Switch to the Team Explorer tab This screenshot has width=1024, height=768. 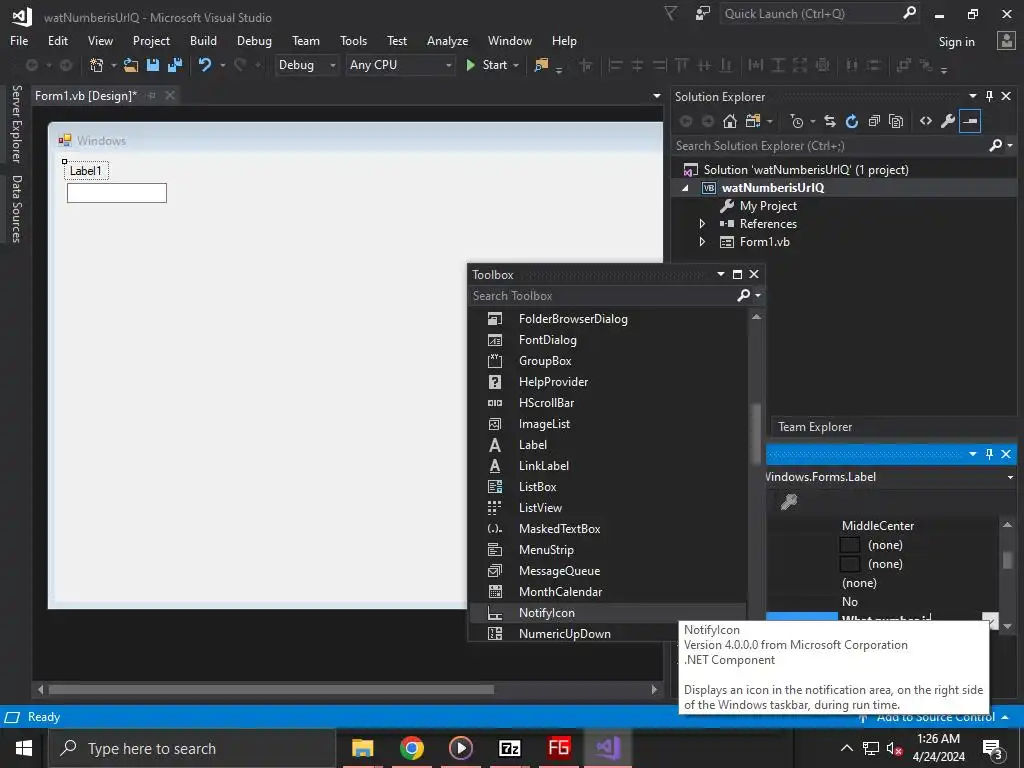(x=814, y=426)
